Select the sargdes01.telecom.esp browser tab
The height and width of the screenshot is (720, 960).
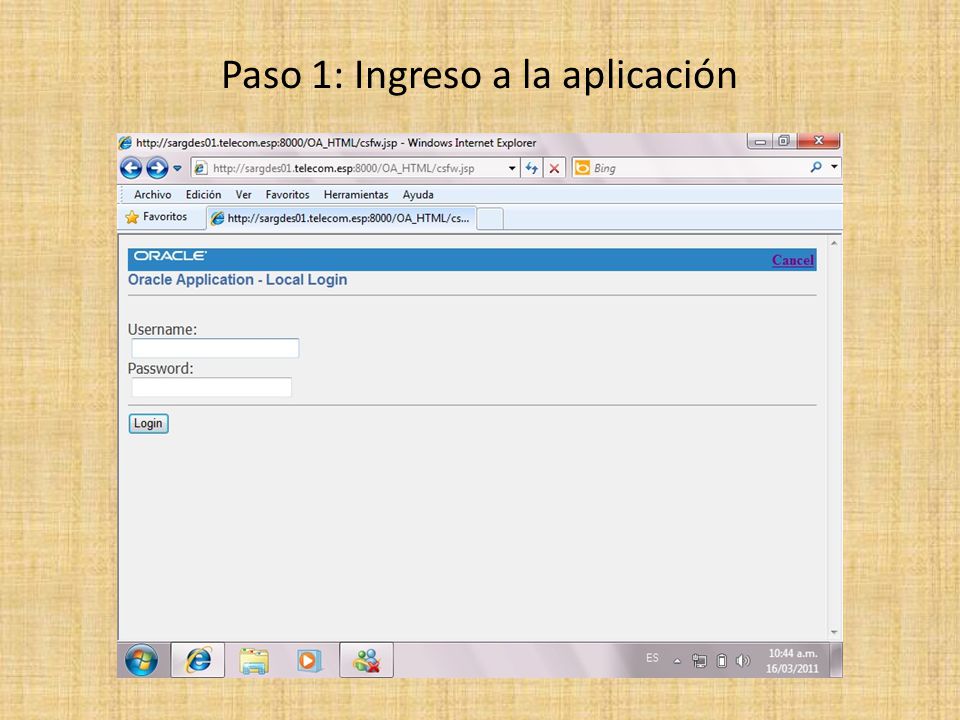340,218
